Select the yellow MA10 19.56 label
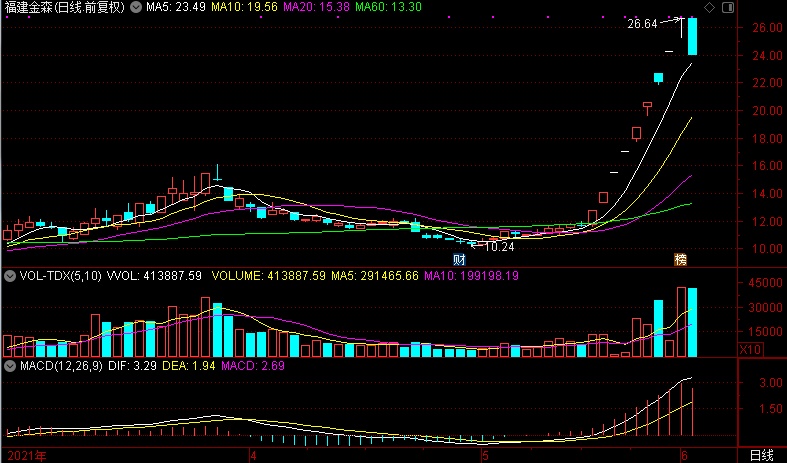Image resolution: width=787 pixels, height=463 pixels. point(245,7)
